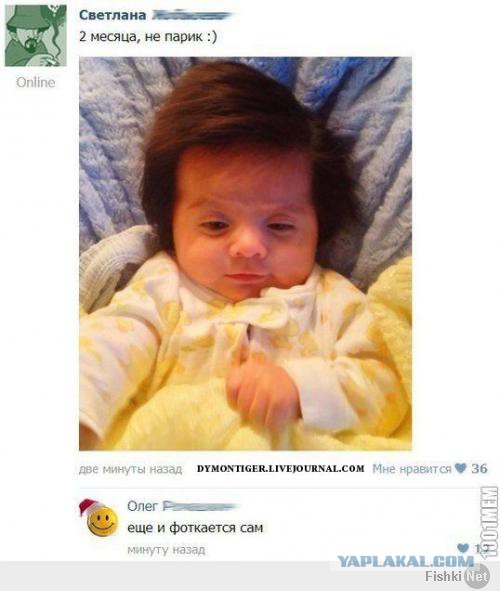Click the YAPLAKAL.COM logo
Screen dimensions: 500x591
(405, 561)
